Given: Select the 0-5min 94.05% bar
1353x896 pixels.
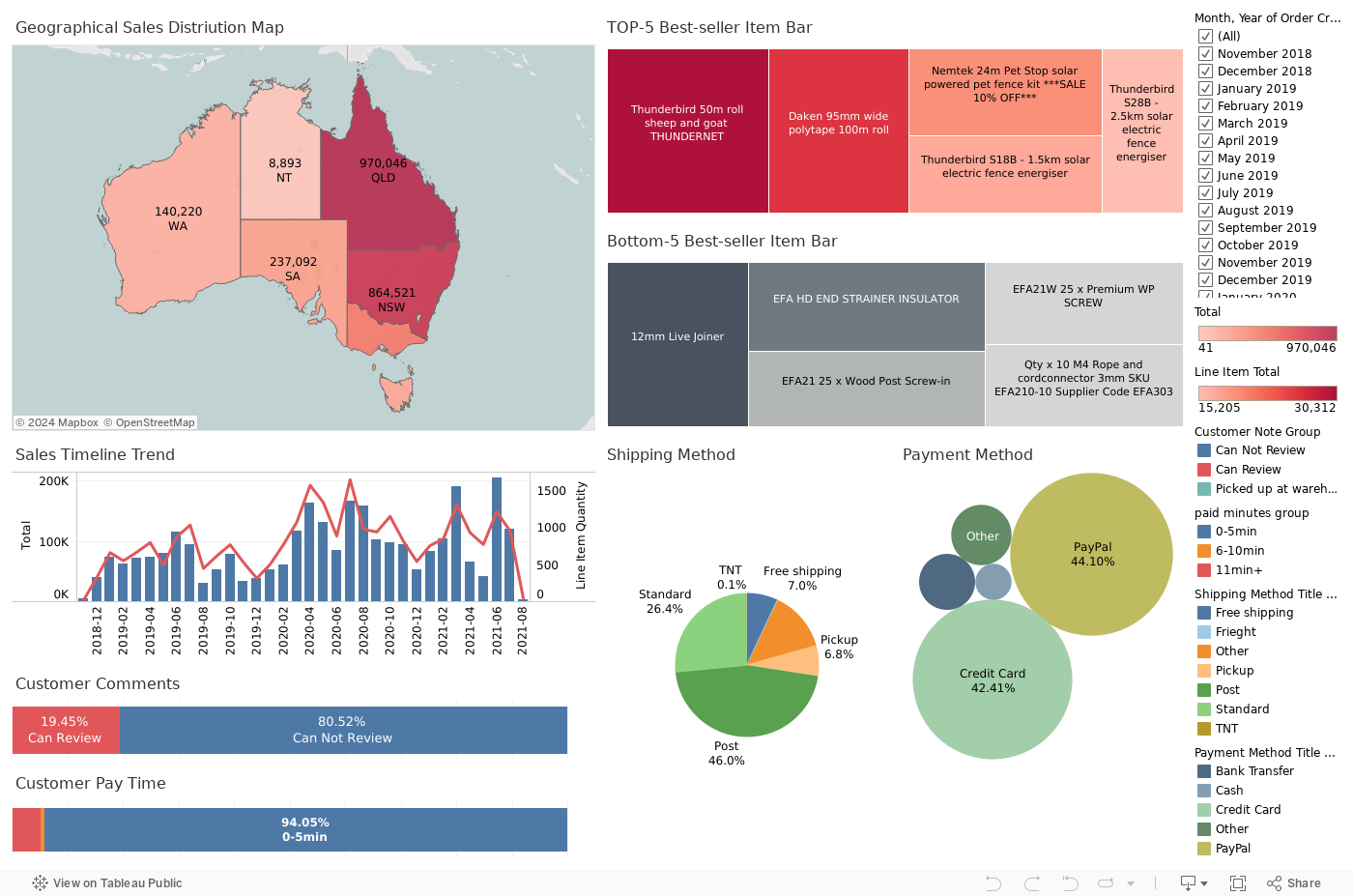Looking at the screenshot, I should point(305,829).
